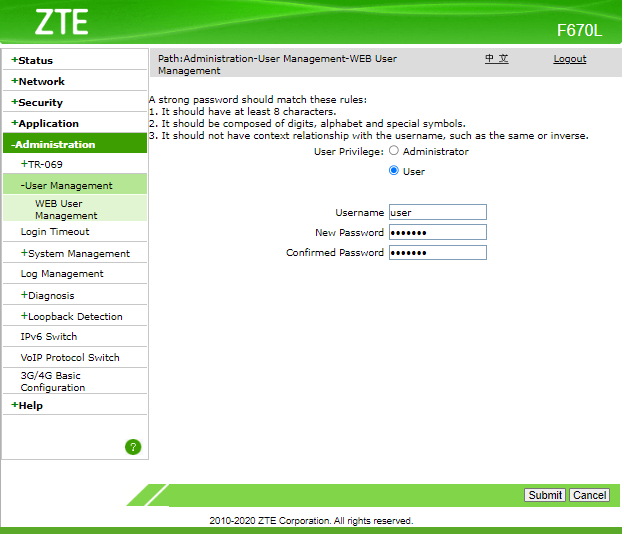Switch language using the Chinese link
The image size is (624, 534).
point(496,59)
